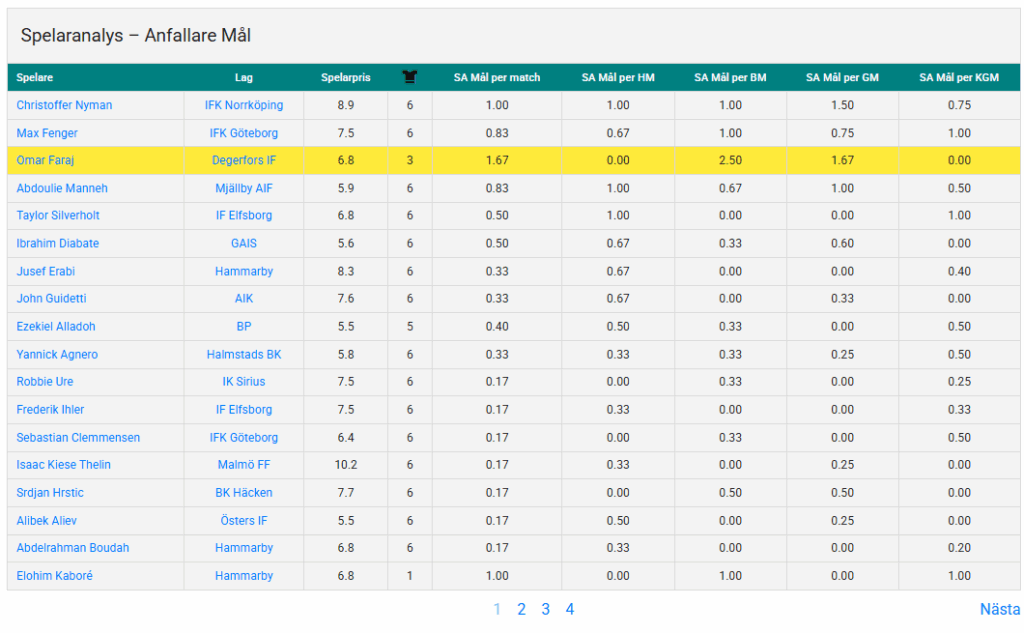The width and height of the screenshot is (1024, 633).
Task: Select matches value 1 in Elohim Kaboré row
Action: pyautogui.click(x=409, y=576)
